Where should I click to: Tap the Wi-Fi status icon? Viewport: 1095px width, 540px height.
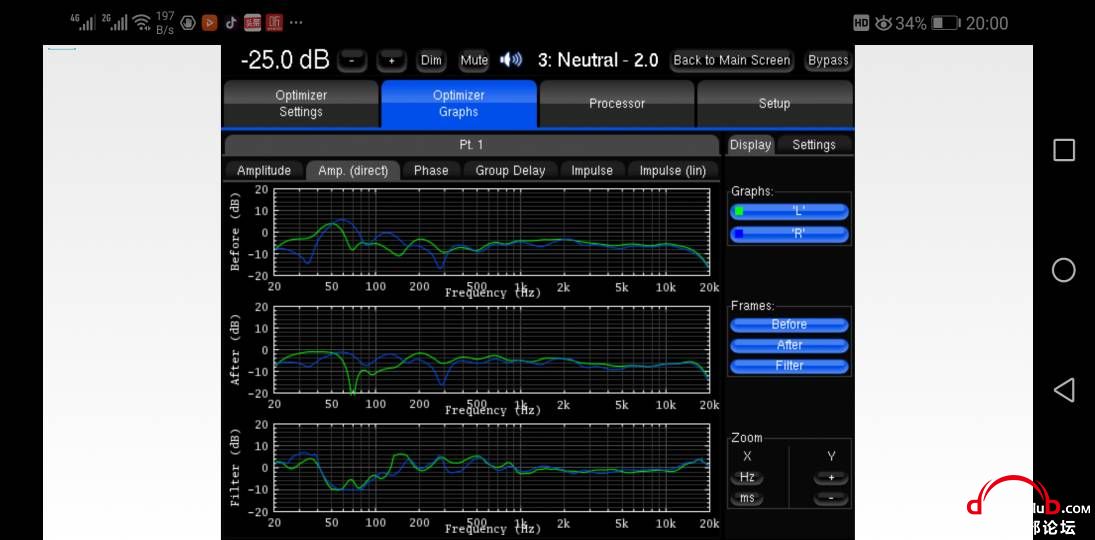click(x=142, y=22)
